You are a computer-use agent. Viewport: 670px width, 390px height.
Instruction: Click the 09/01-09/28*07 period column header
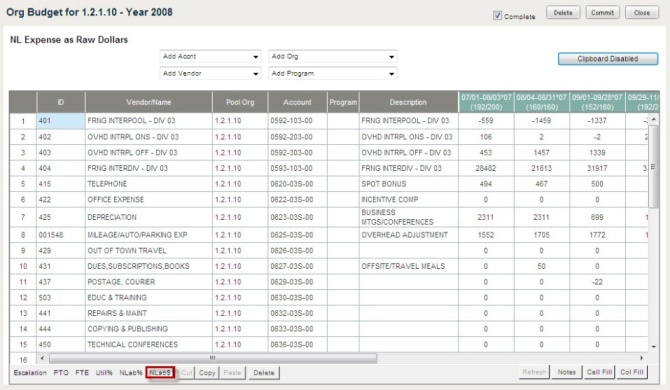click(x=597, y=102)
